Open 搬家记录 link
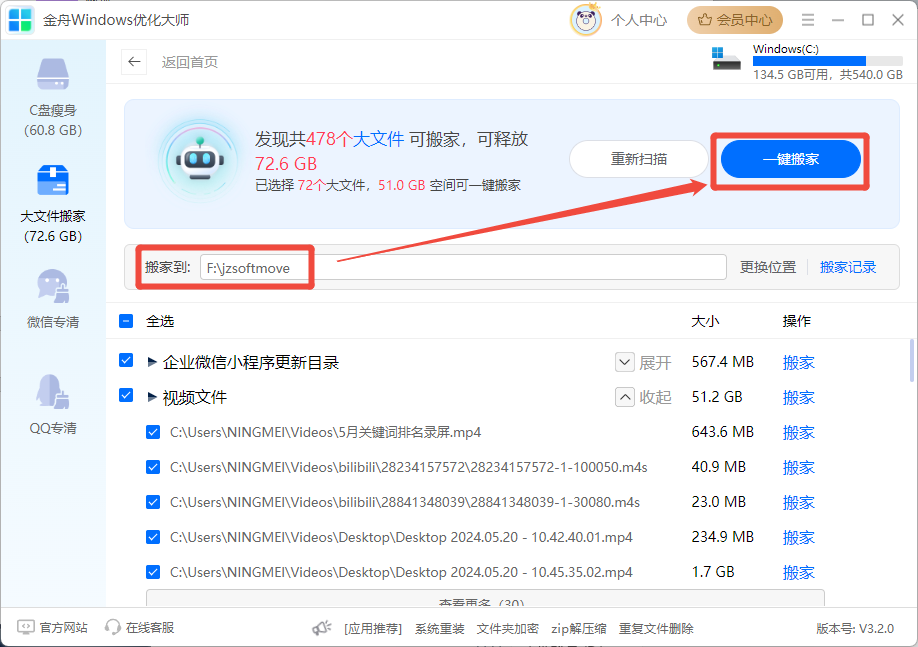The width and height of the screenshot is (918, 647). [848, 268]
